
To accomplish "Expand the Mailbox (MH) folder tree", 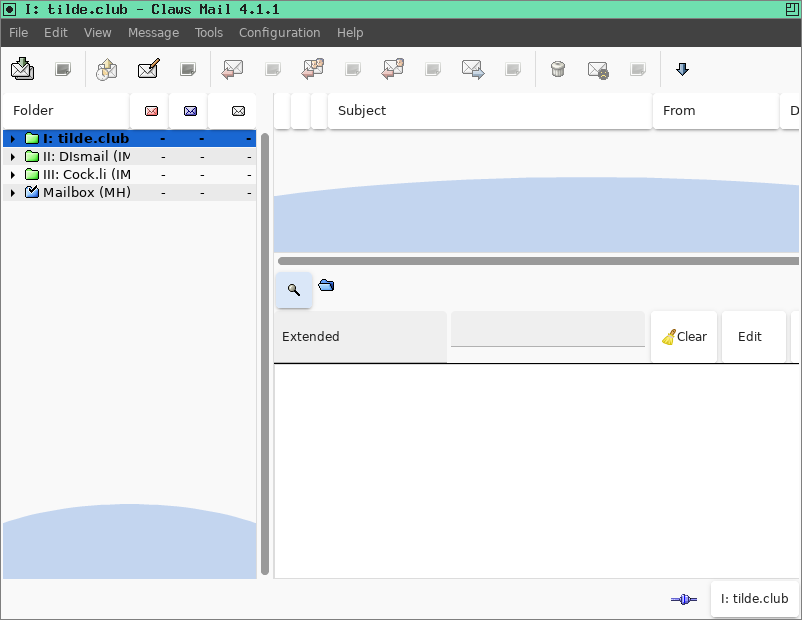I will pyautogui.click(x=13, y=192).
